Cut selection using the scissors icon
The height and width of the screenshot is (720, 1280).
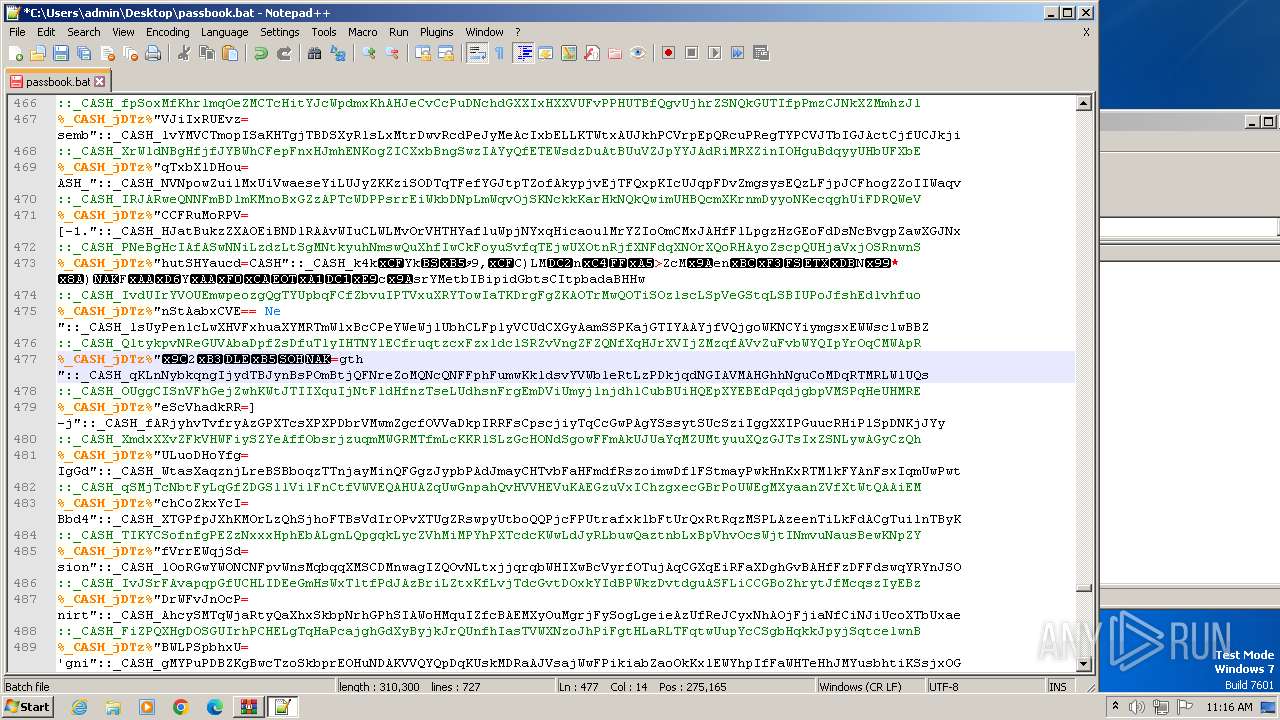[x=184, y=53]
